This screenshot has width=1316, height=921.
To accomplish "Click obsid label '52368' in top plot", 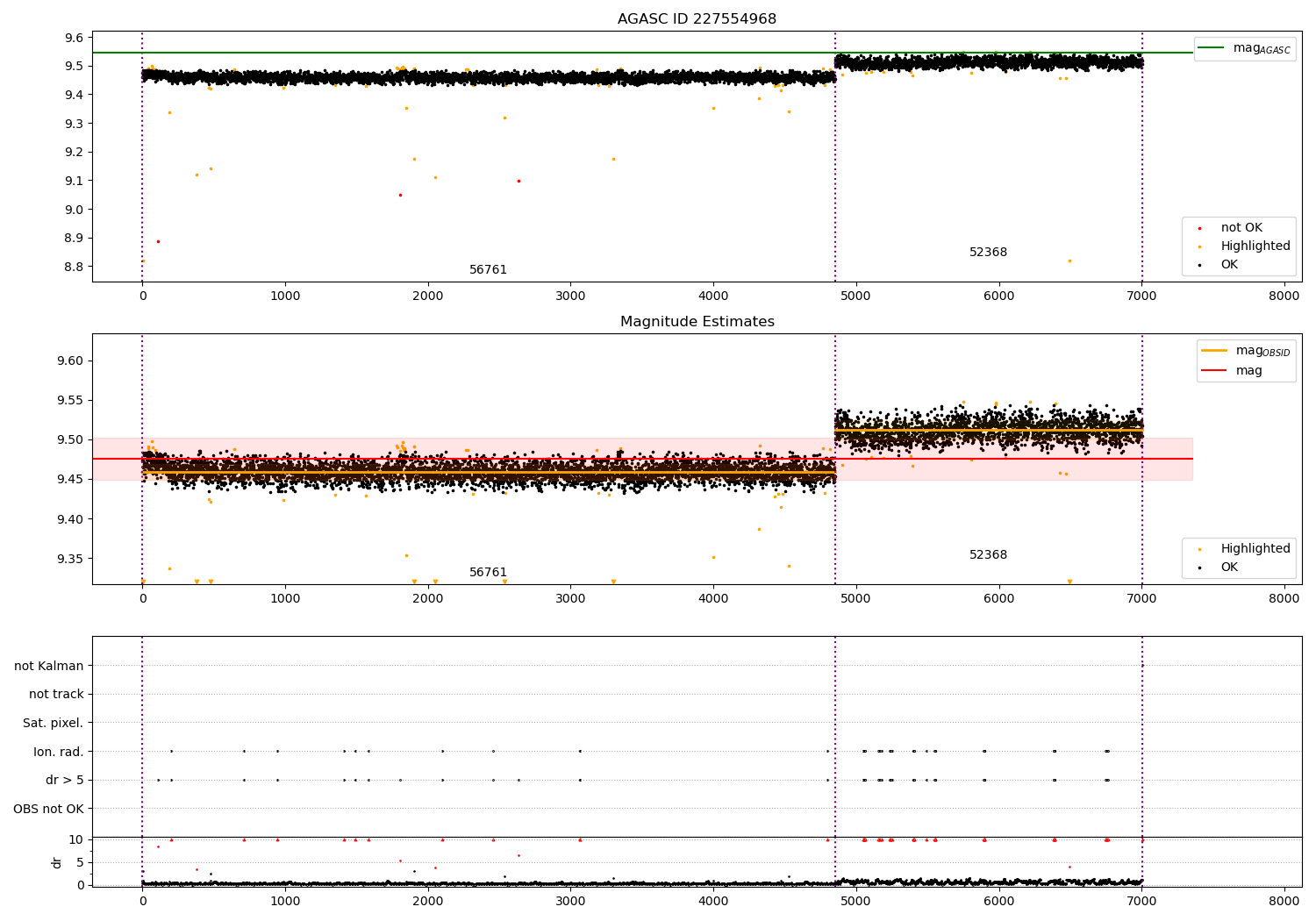I will 988,253.
